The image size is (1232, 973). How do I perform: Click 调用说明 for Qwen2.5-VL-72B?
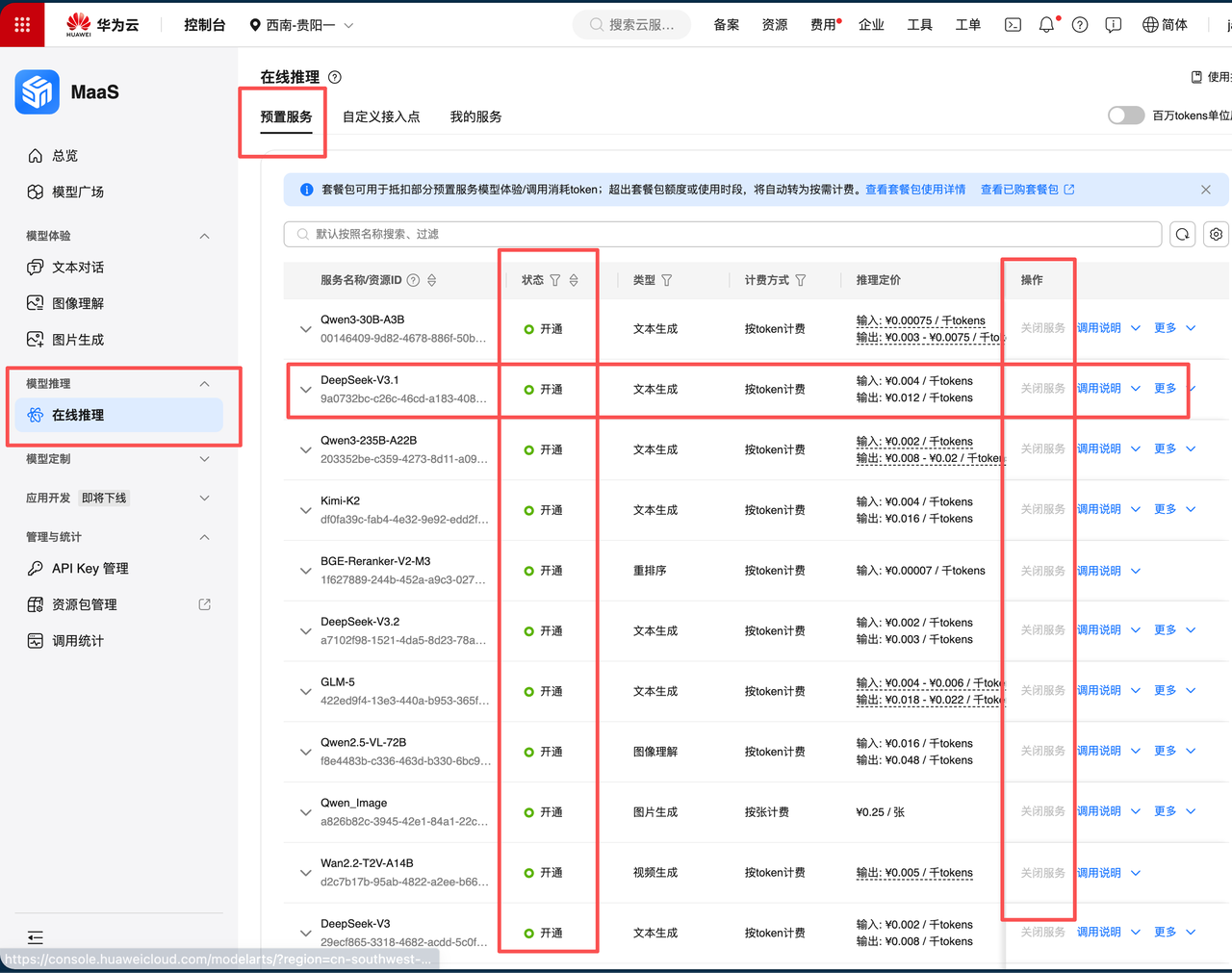pos(1098,751)
